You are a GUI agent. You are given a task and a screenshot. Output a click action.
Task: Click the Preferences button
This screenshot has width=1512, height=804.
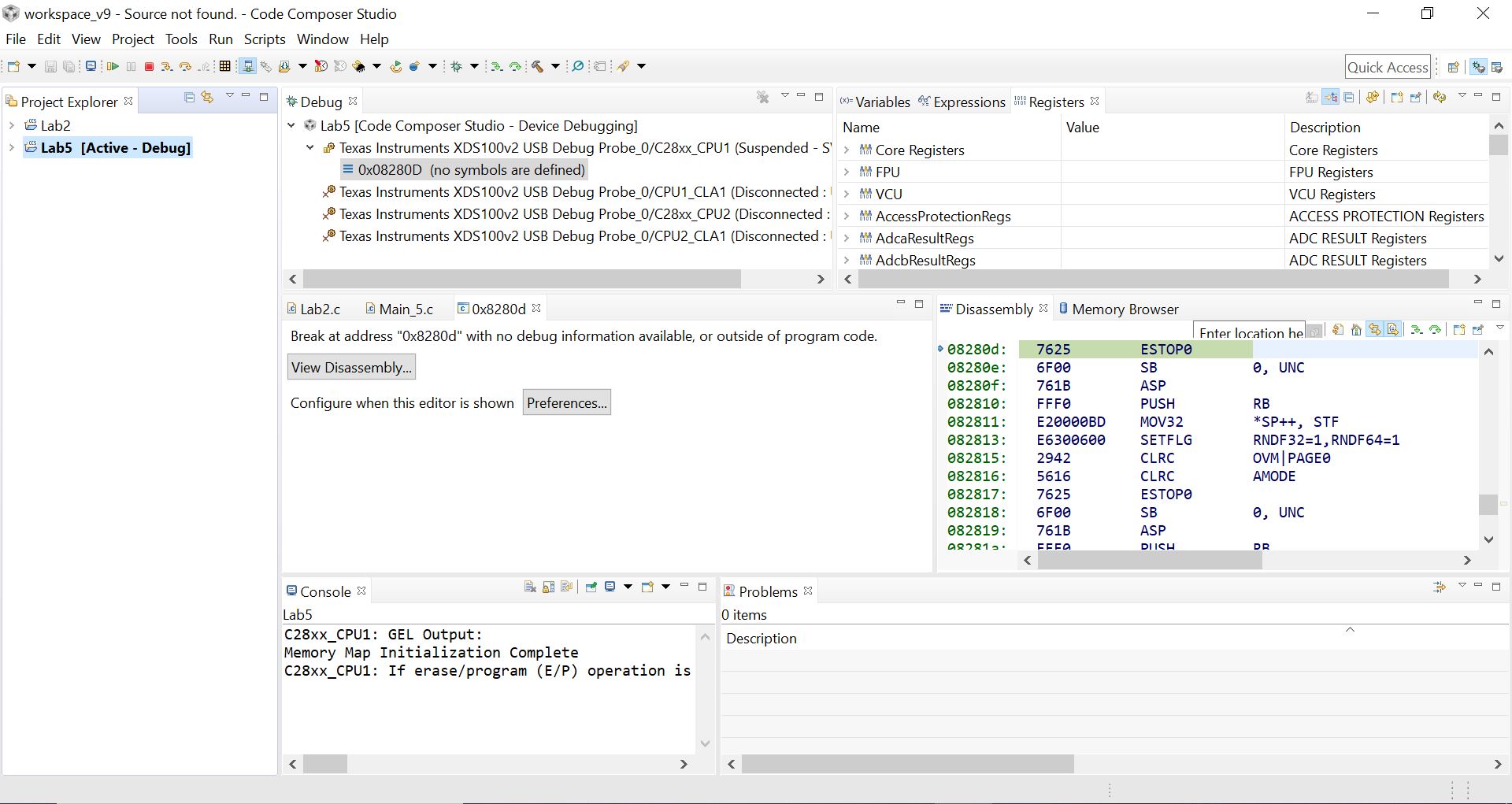(x=566, y=403)
